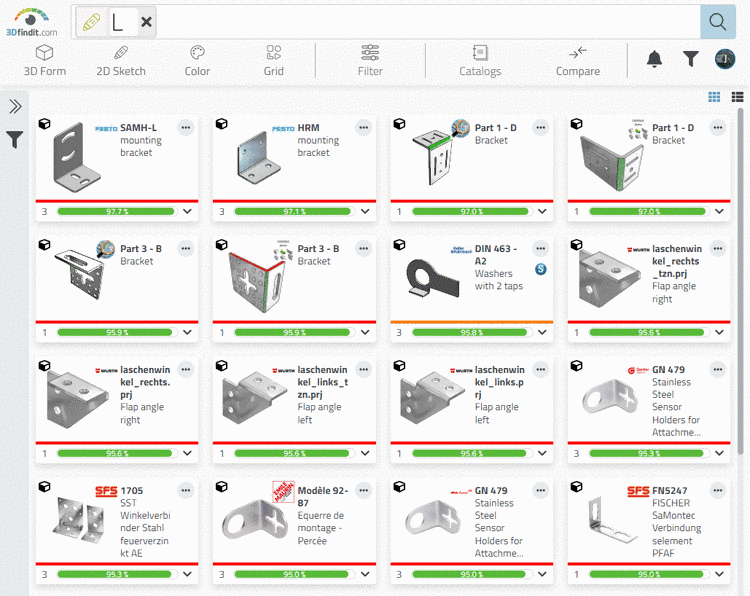Open more options for Modèle 92-87 card
750x596 pixels.
[364, 491]
